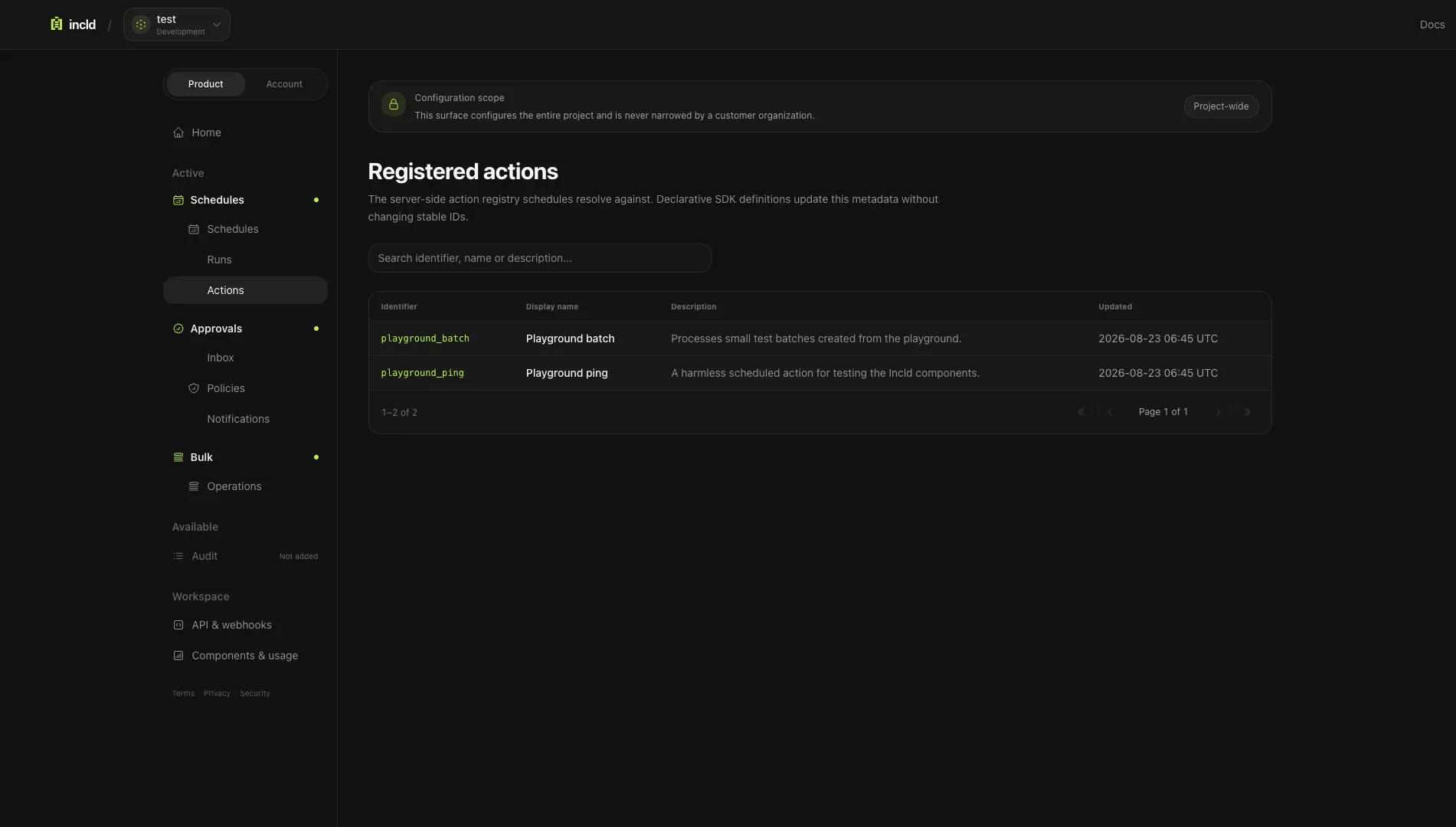Open the approvals Inbox

pyautogui.click(x=245, y=358)
